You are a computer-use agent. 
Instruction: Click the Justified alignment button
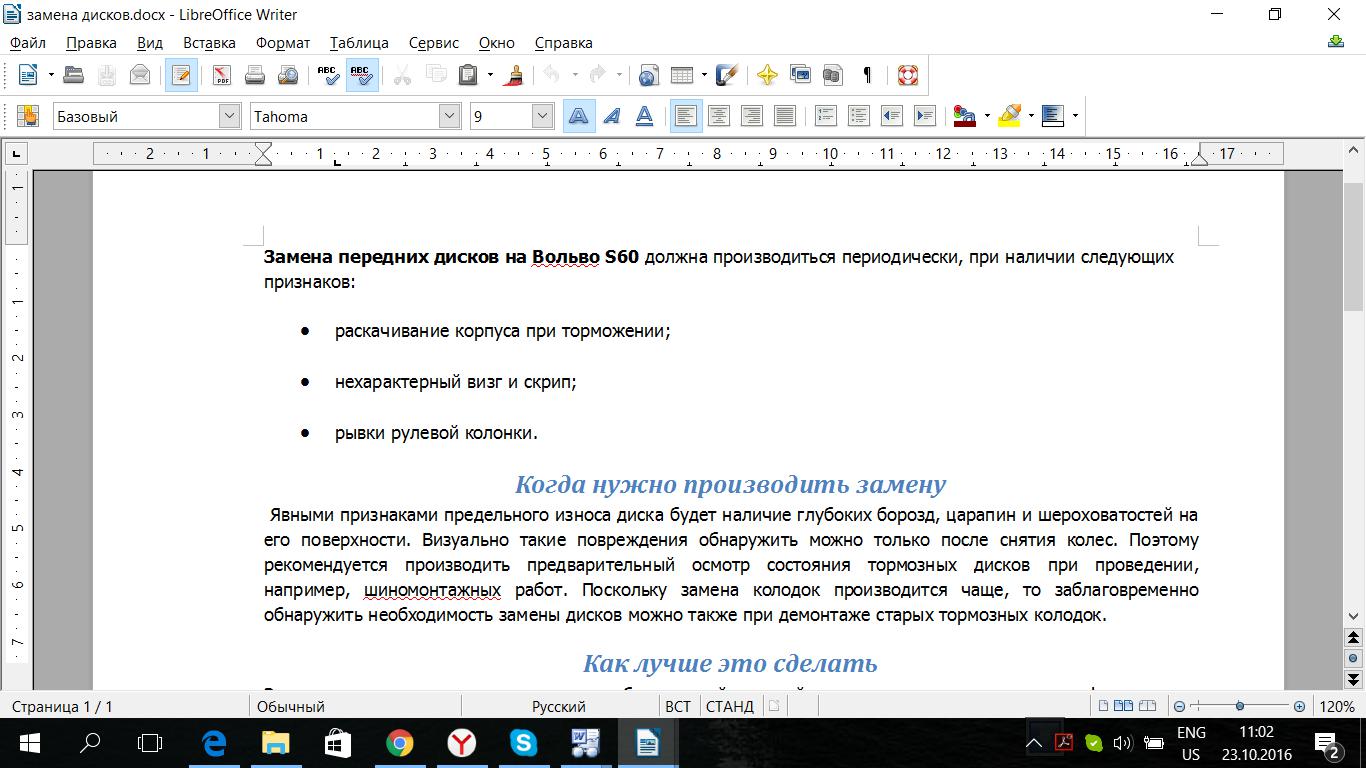pyautogui.click(x=785, y=116)
